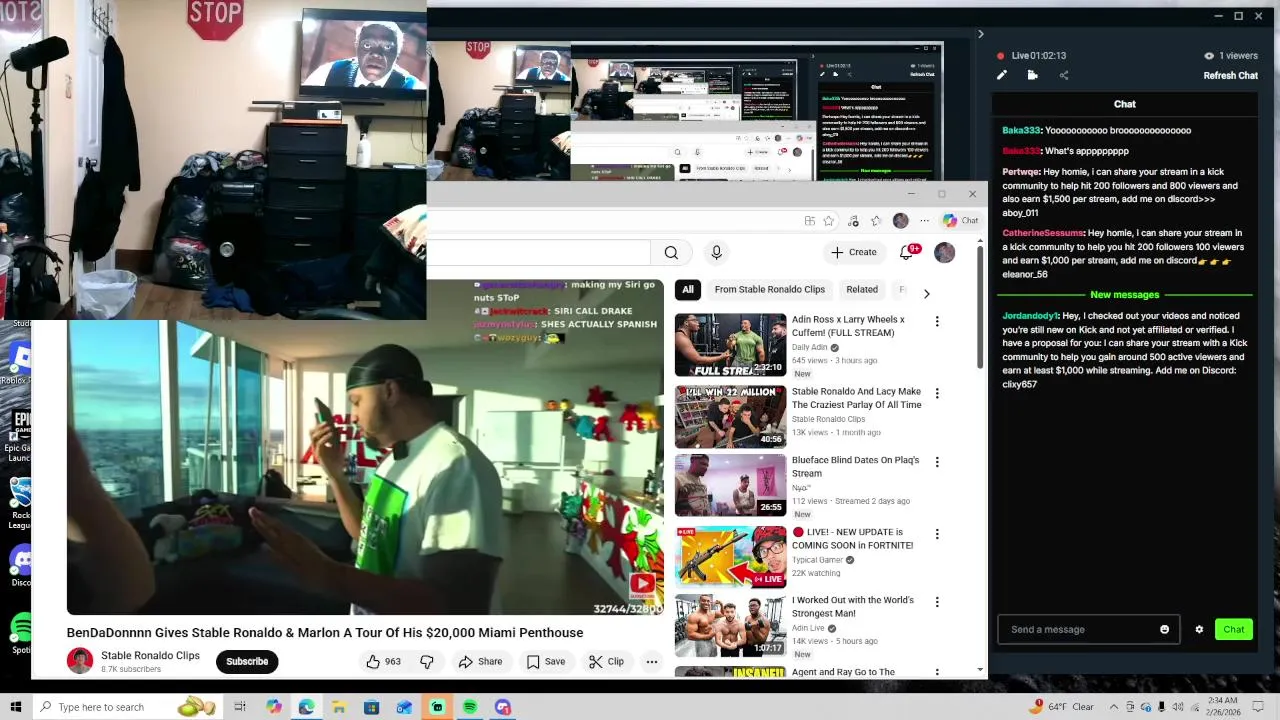Screen dimensions: 1280x720
Task: Click the folder icon in stream panel
Action: (1032, 75)
